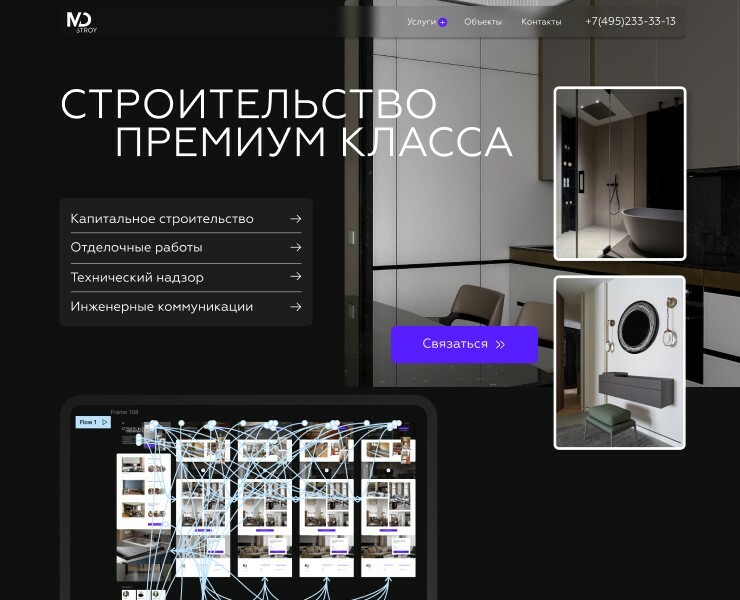Click arrow next to Отделочные работы
This screenshot has width=740, height=600.
(x=295, y=247)
